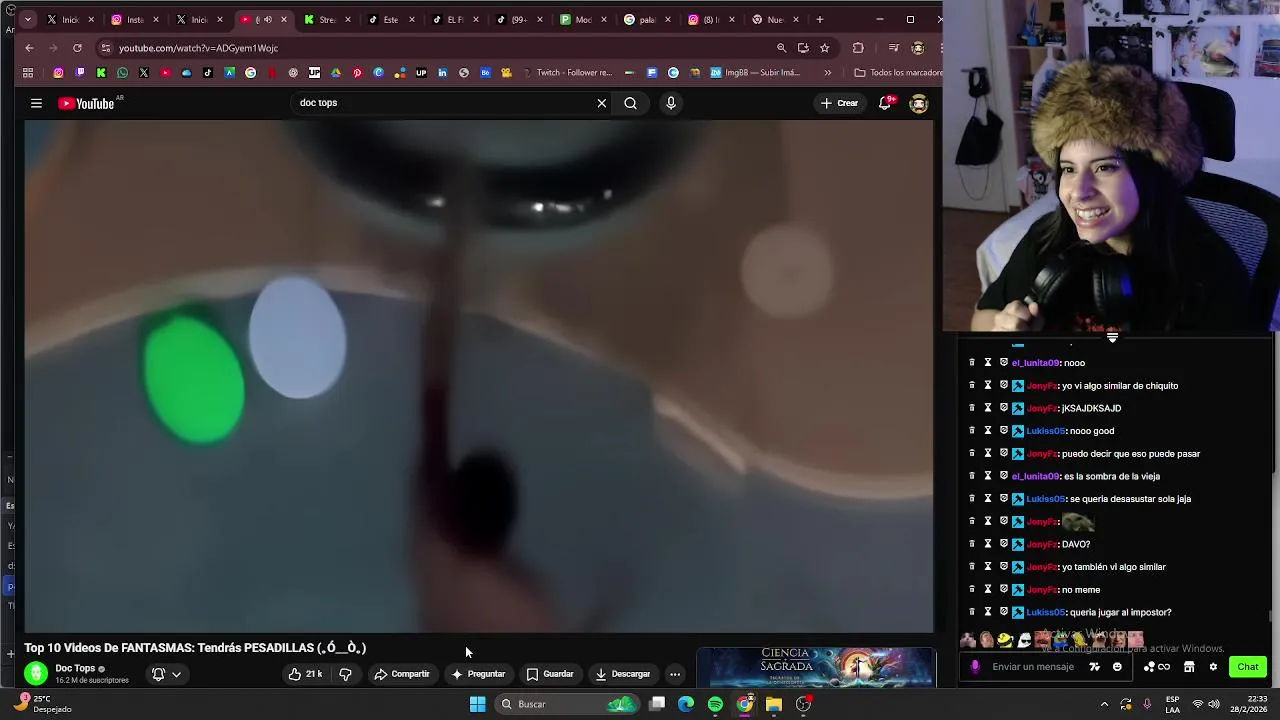Image resolution: width=1280 pixels, height=720 pixels.
Task: Open the volume control in system tray
Action: point(1214,704)
